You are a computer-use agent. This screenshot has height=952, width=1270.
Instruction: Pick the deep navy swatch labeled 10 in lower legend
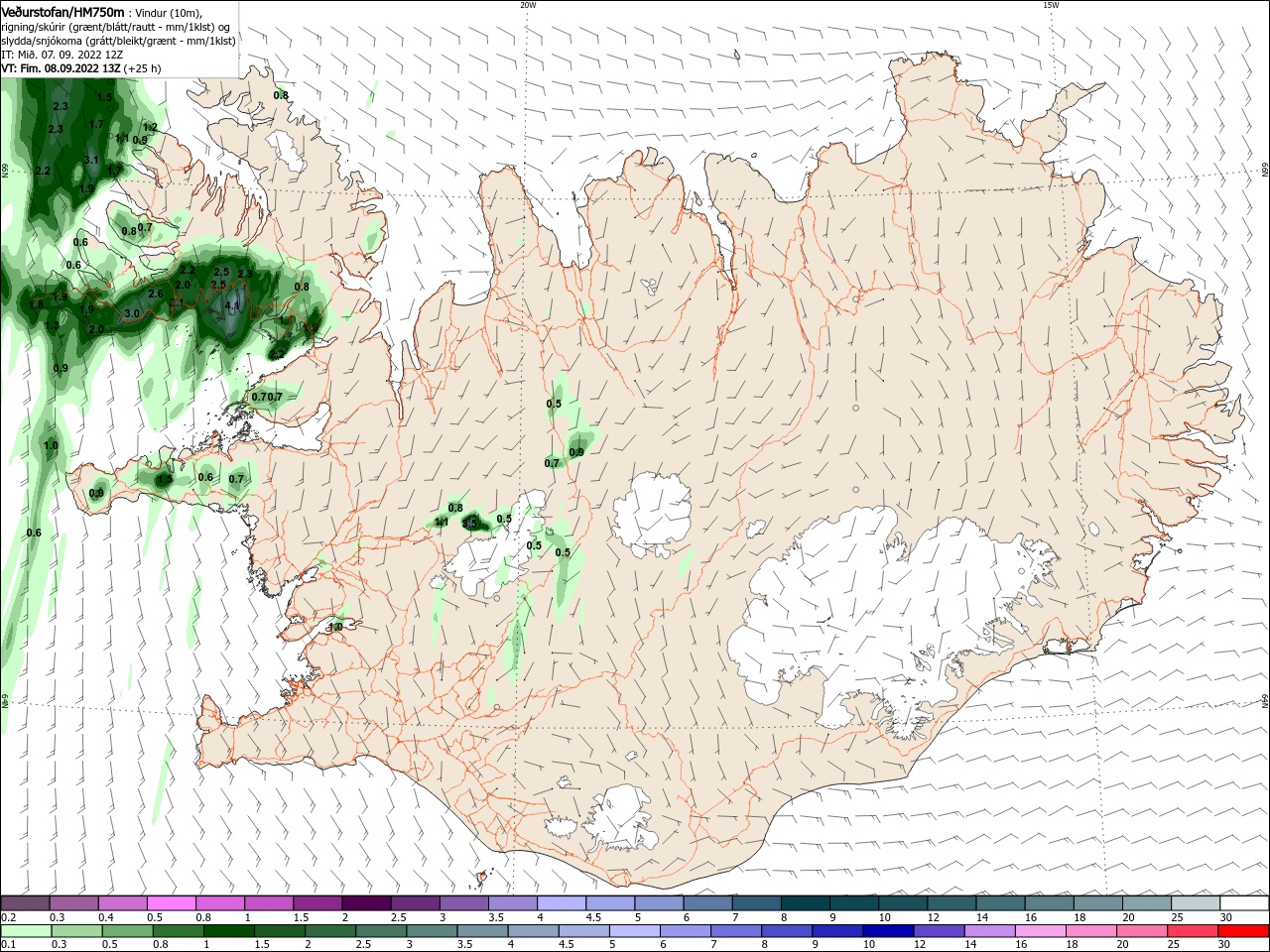point(888,931)
